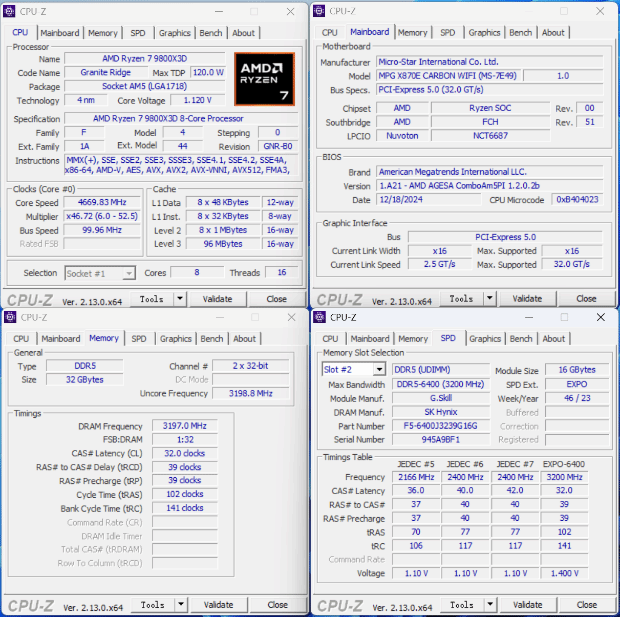Click Close button in the SPD window

(x=586, y=605)
